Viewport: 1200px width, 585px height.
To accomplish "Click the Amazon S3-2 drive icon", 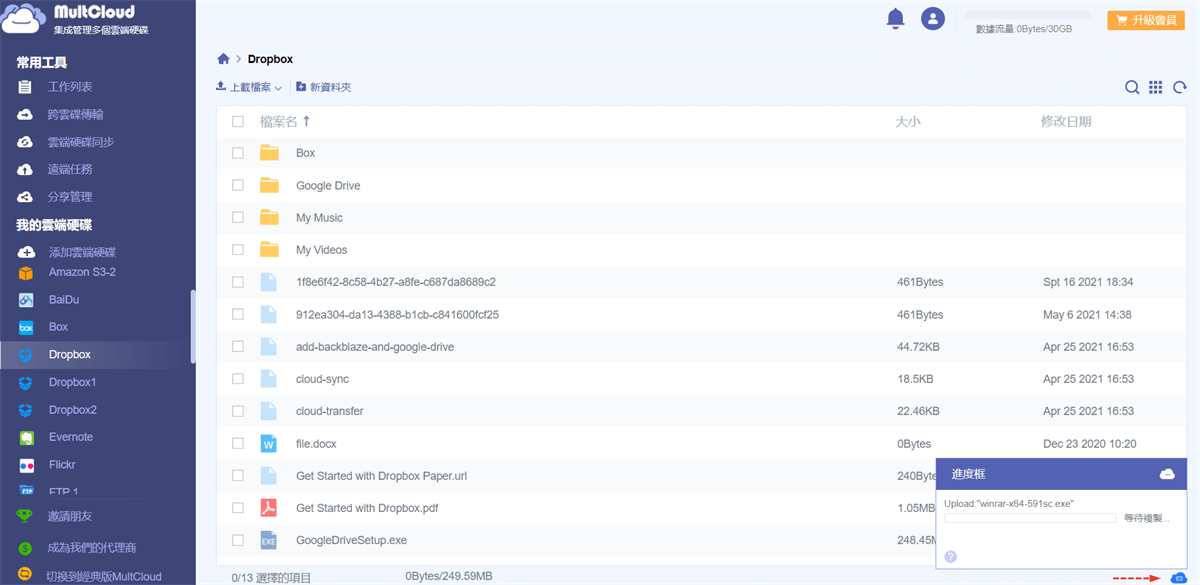I will click(27, 272).
